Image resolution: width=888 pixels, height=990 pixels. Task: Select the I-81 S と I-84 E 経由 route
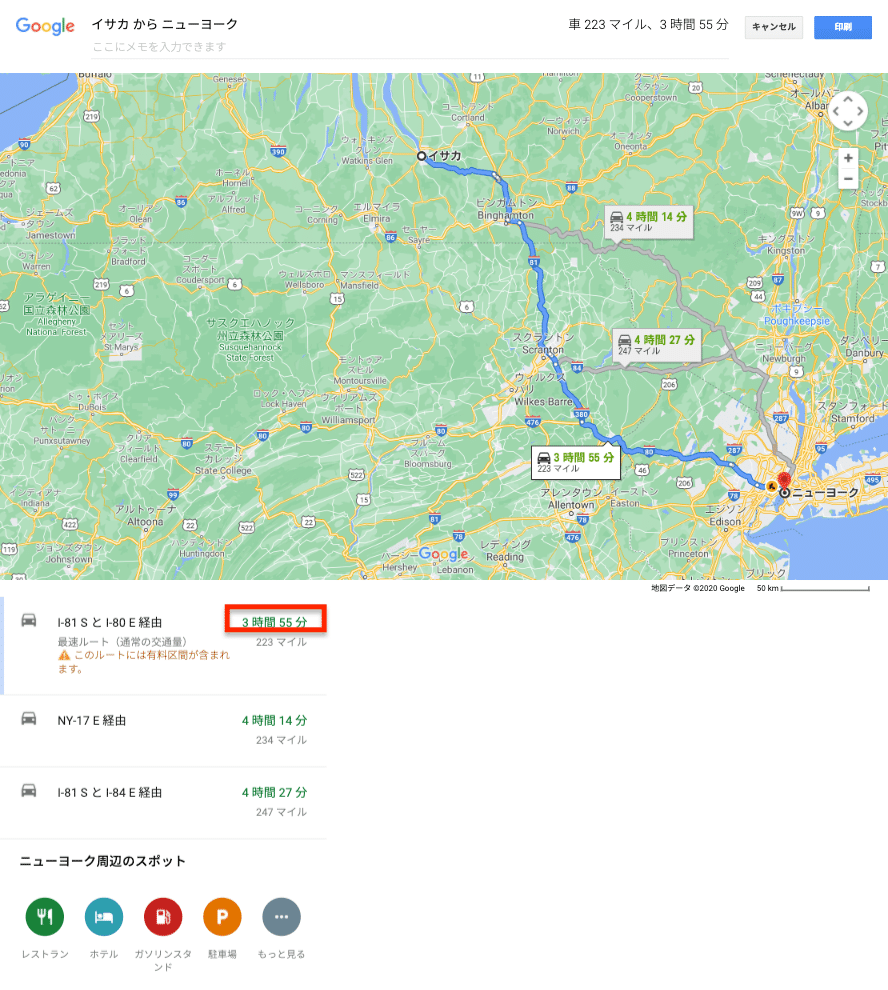coord(164,802)
